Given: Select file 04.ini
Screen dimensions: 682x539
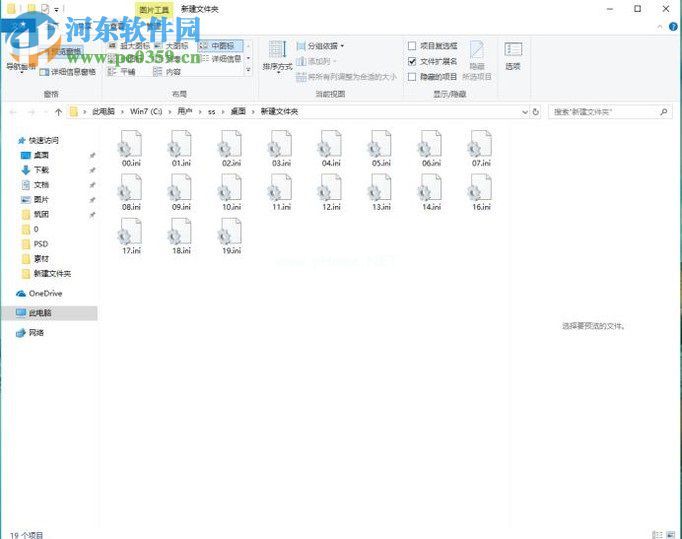Looking at the screenshot, I should [331, 149].
